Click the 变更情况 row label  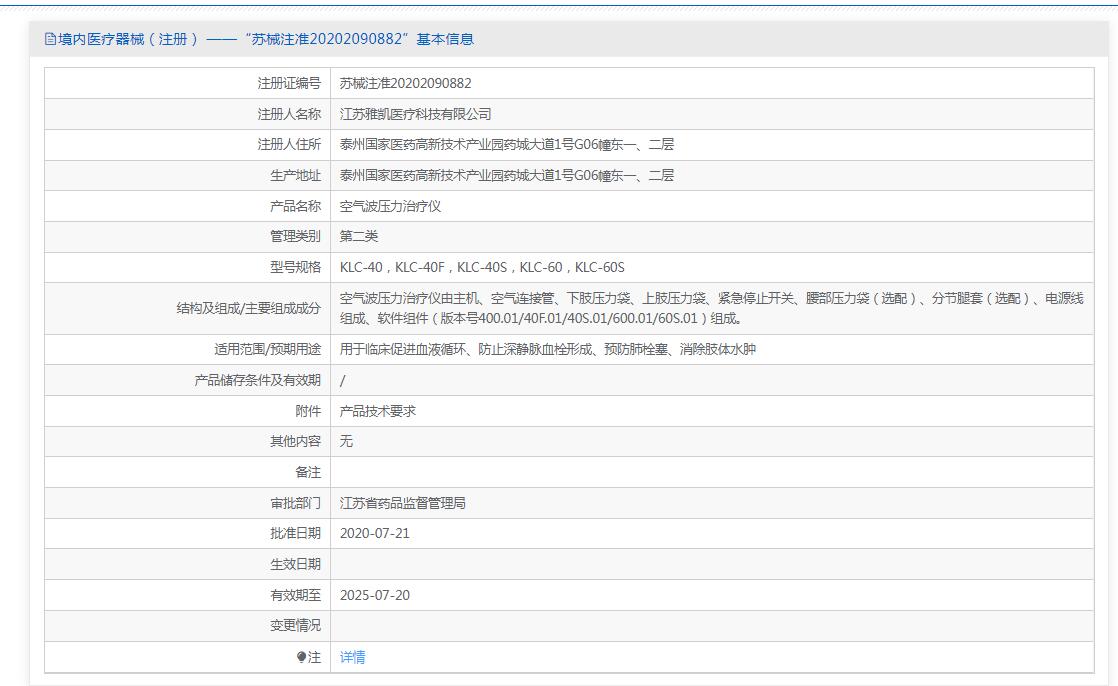tap(295, 625)
